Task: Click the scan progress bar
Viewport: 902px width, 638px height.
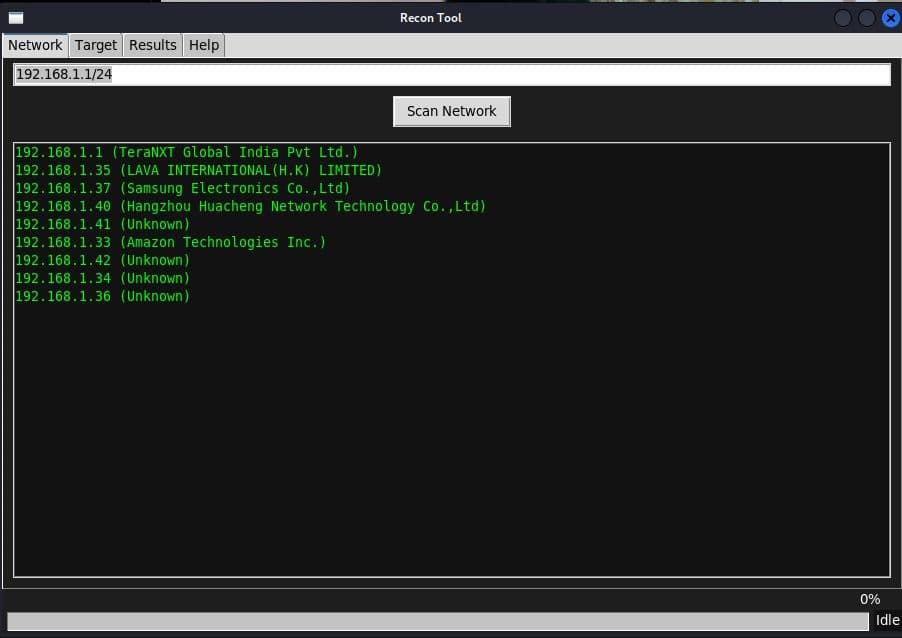Action: click(437, 621)
